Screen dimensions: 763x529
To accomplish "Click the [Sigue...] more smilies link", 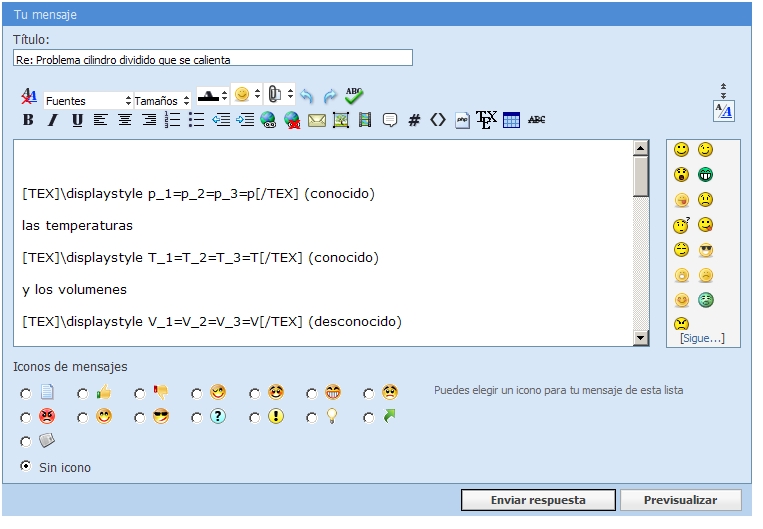I will [702, 338].
